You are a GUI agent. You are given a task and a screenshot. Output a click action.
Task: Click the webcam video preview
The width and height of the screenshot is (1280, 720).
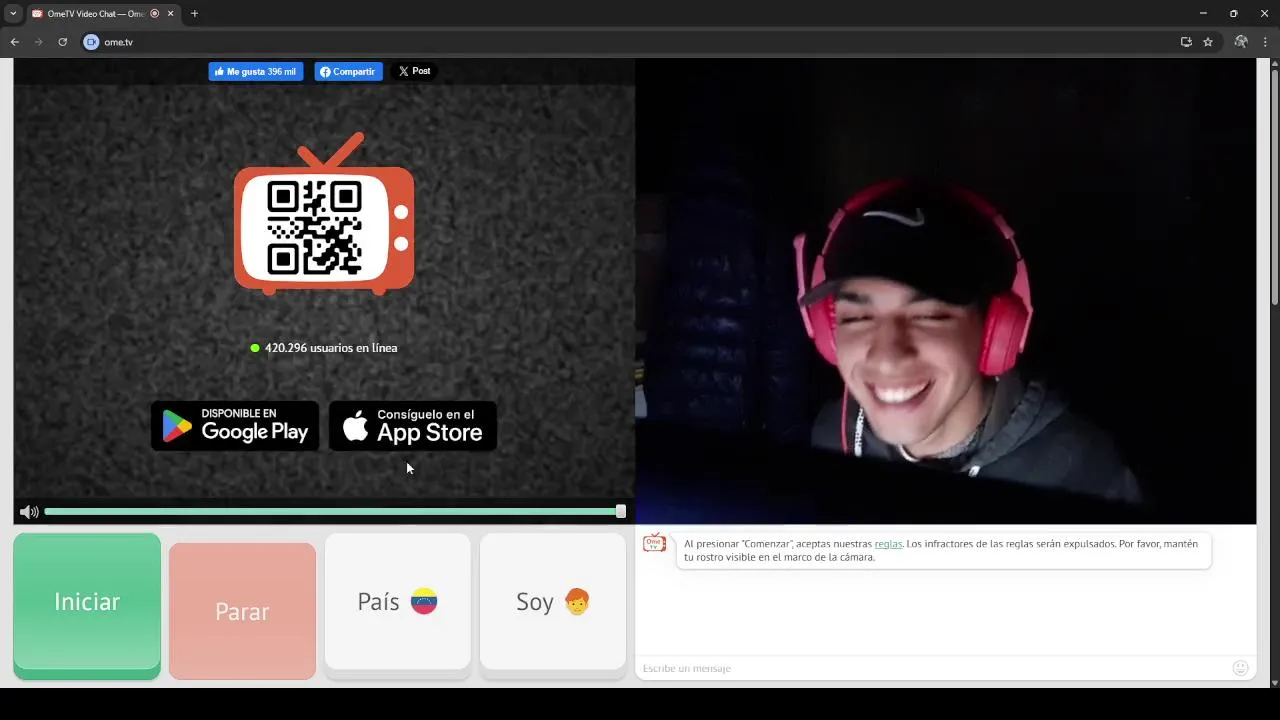tap(945, 291)
